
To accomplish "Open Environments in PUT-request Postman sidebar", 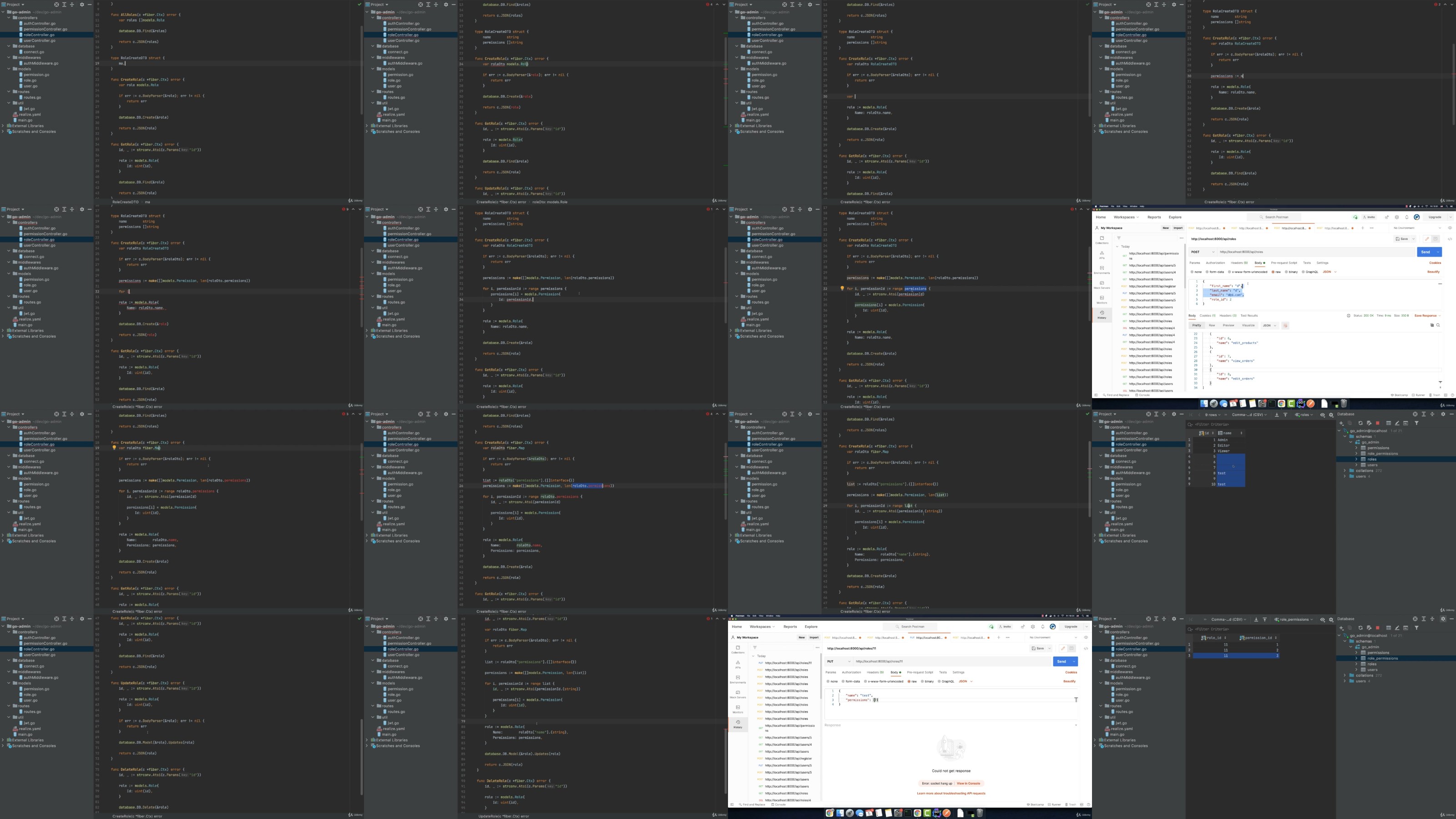I will (x=738, y=679).
